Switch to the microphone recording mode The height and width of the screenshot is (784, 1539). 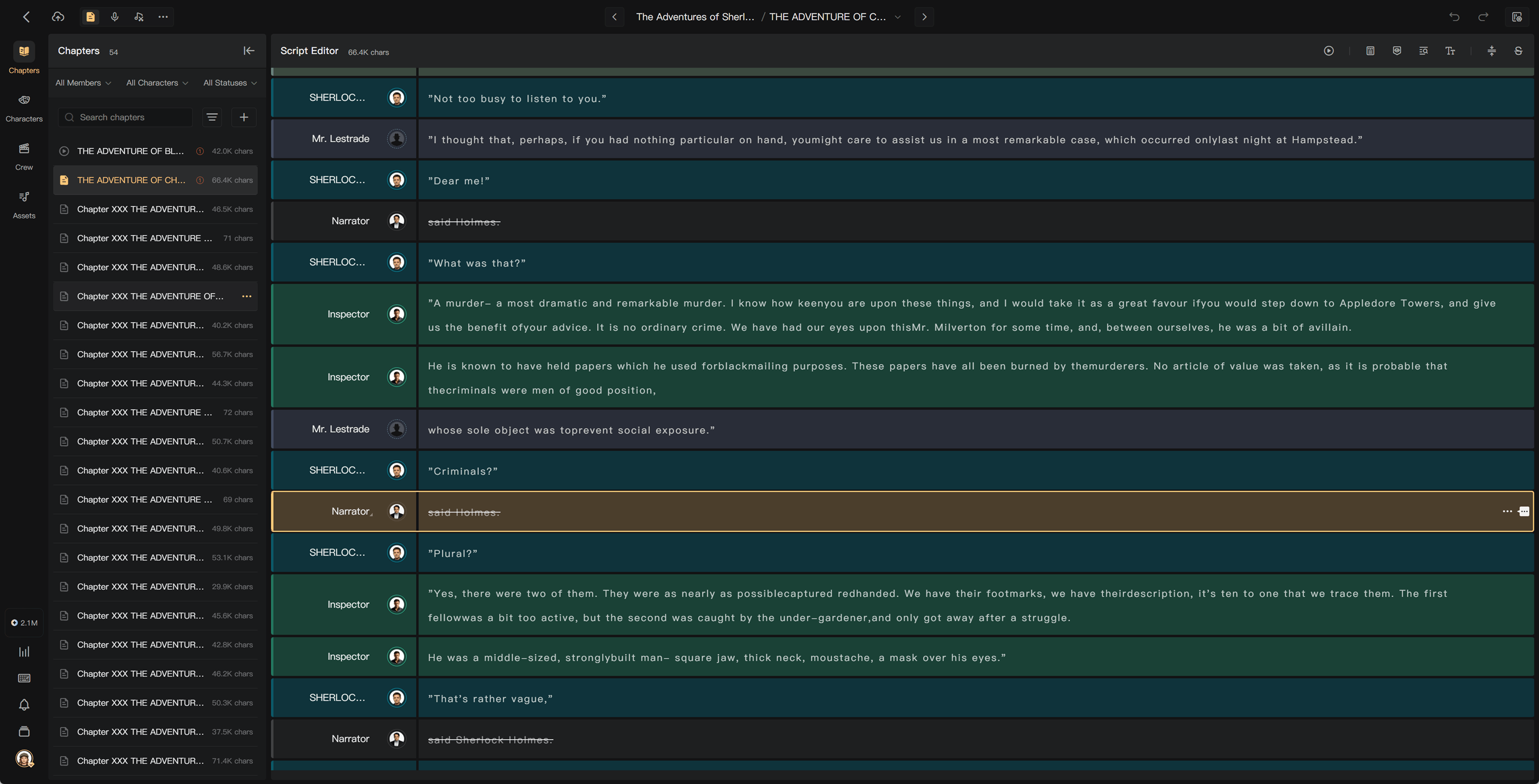coord(115,17)
